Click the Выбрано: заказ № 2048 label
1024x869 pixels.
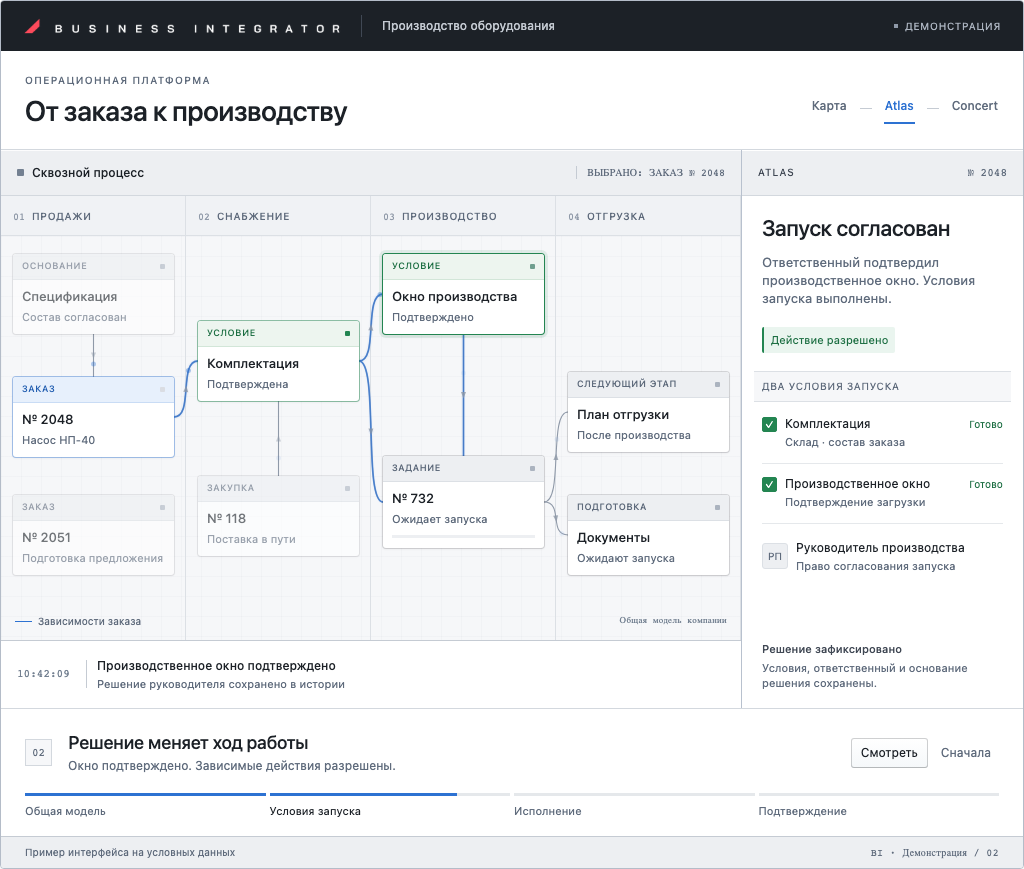(x=656, y=172)
